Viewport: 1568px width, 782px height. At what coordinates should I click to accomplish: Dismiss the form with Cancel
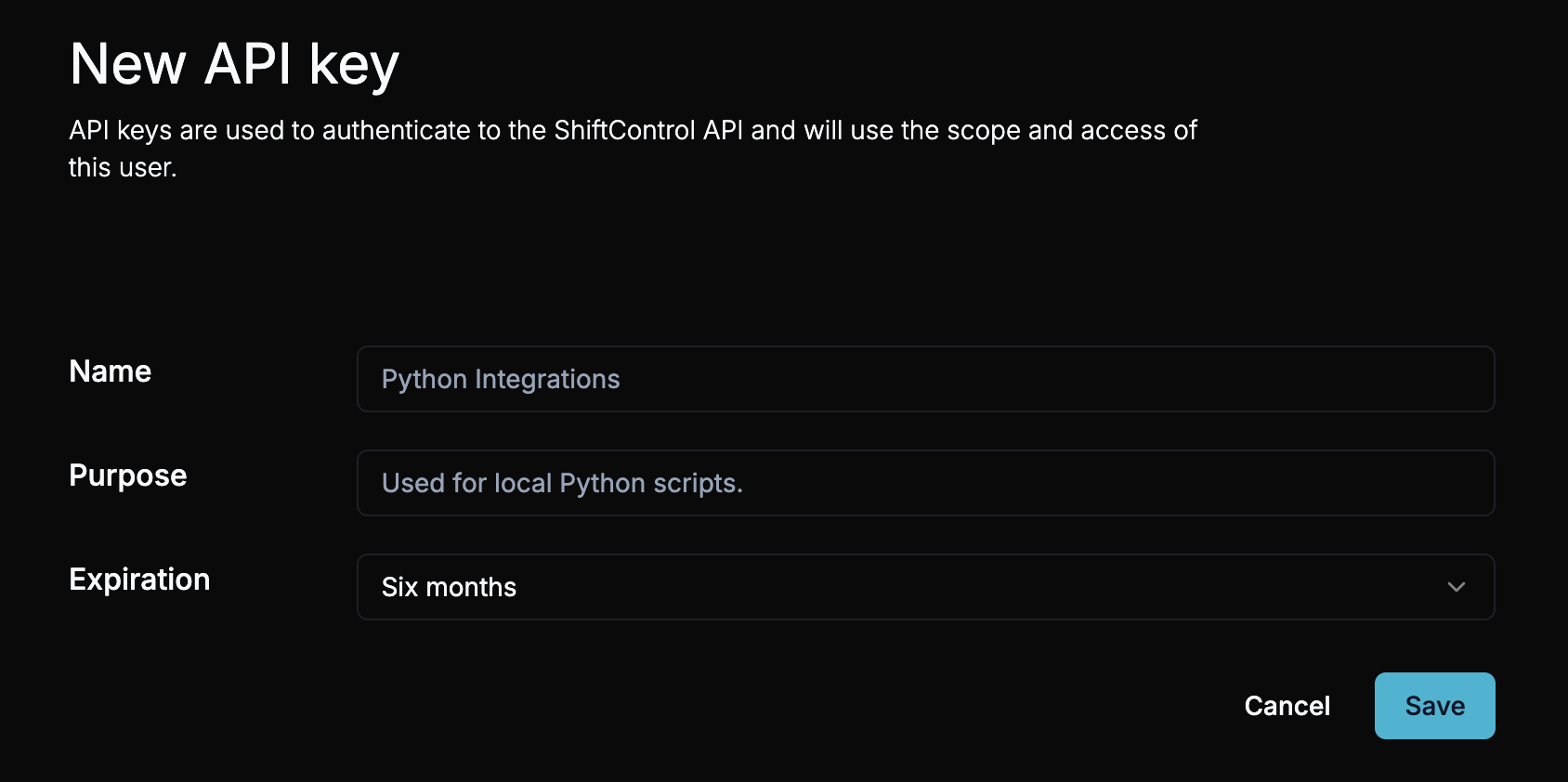[x=1287, y=705]
